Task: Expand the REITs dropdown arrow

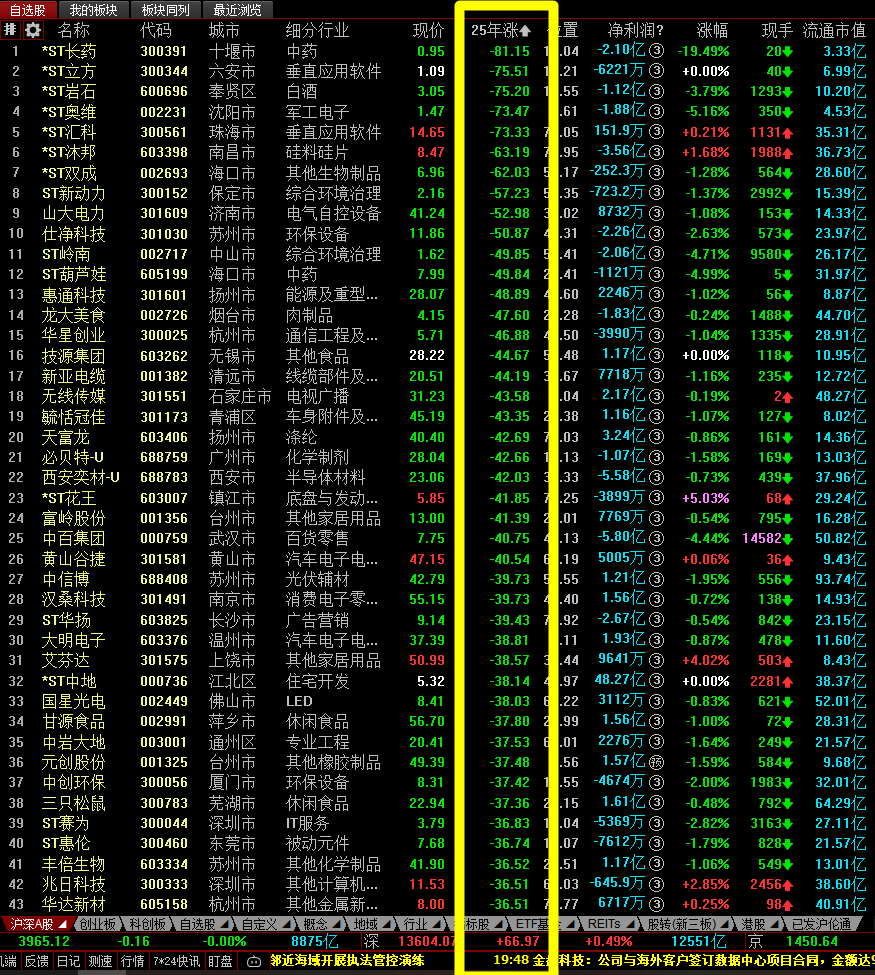Action: pos(630,925)
